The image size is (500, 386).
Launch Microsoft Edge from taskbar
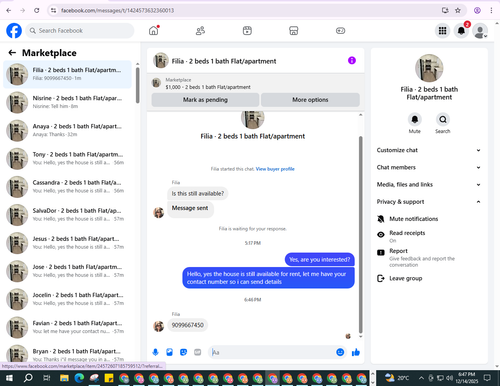(79, 378)
